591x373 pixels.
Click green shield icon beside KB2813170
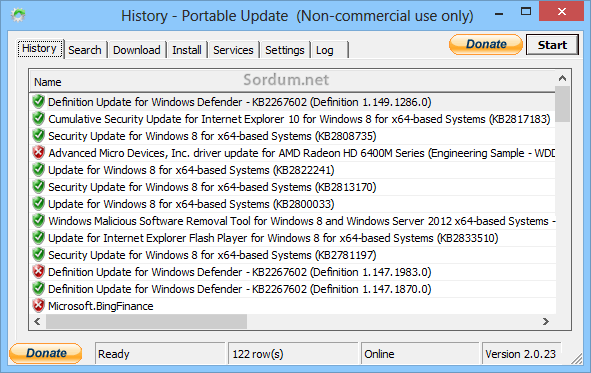point(38,186)
